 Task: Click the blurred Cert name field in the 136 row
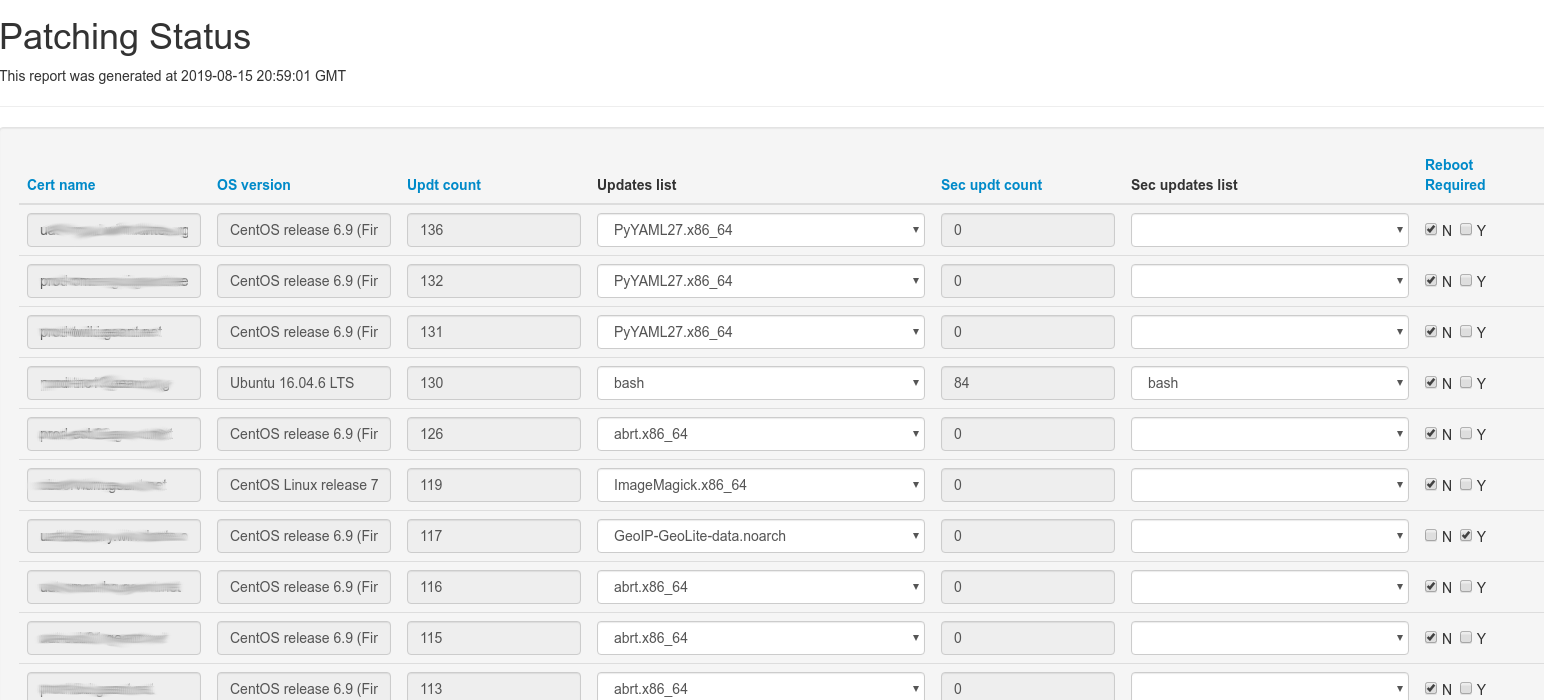pos(114,230)
